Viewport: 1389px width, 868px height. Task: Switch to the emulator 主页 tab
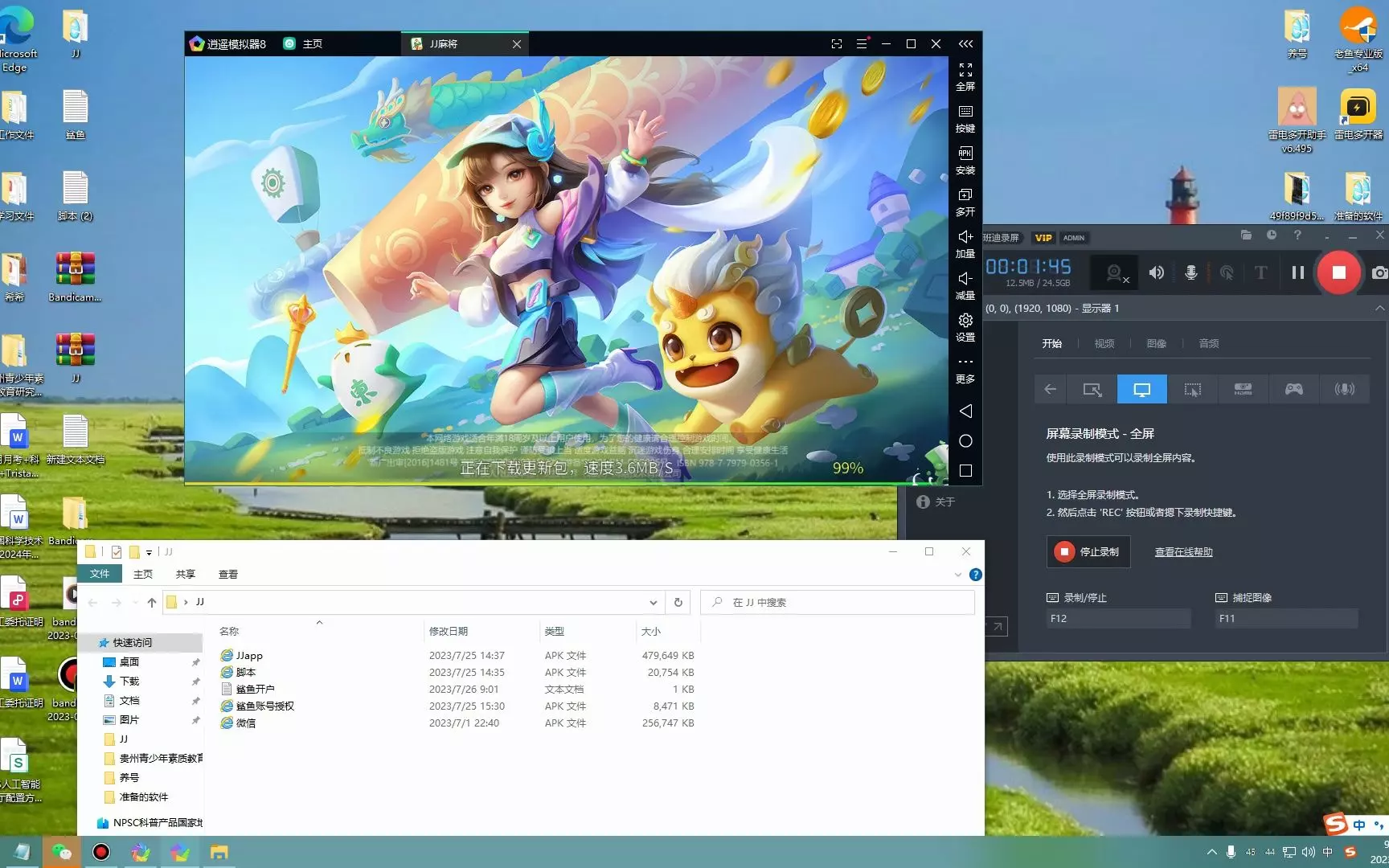(x=303, y=44)
